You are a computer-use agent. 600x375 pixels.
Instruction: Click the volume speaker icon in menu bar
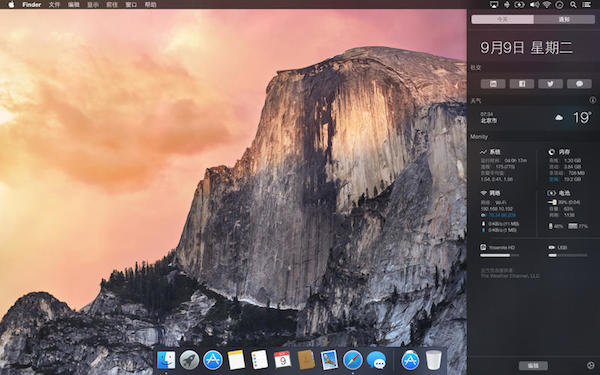point(534,5)
